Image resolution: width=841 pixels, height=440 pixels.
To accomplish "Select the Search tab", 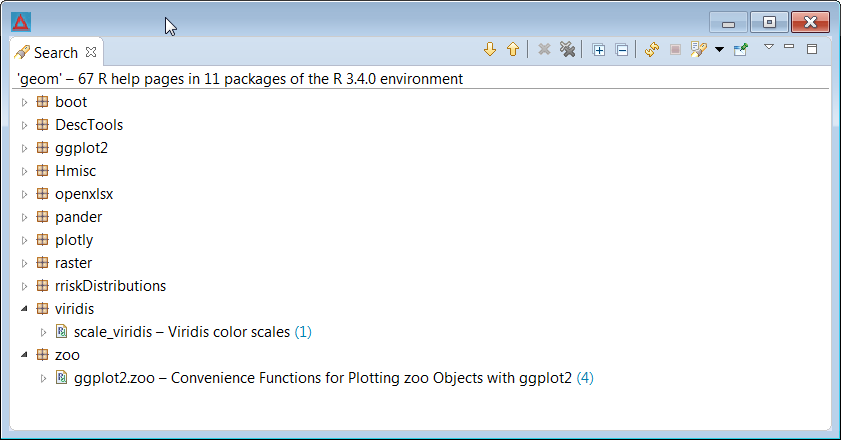I will [56, 53].
